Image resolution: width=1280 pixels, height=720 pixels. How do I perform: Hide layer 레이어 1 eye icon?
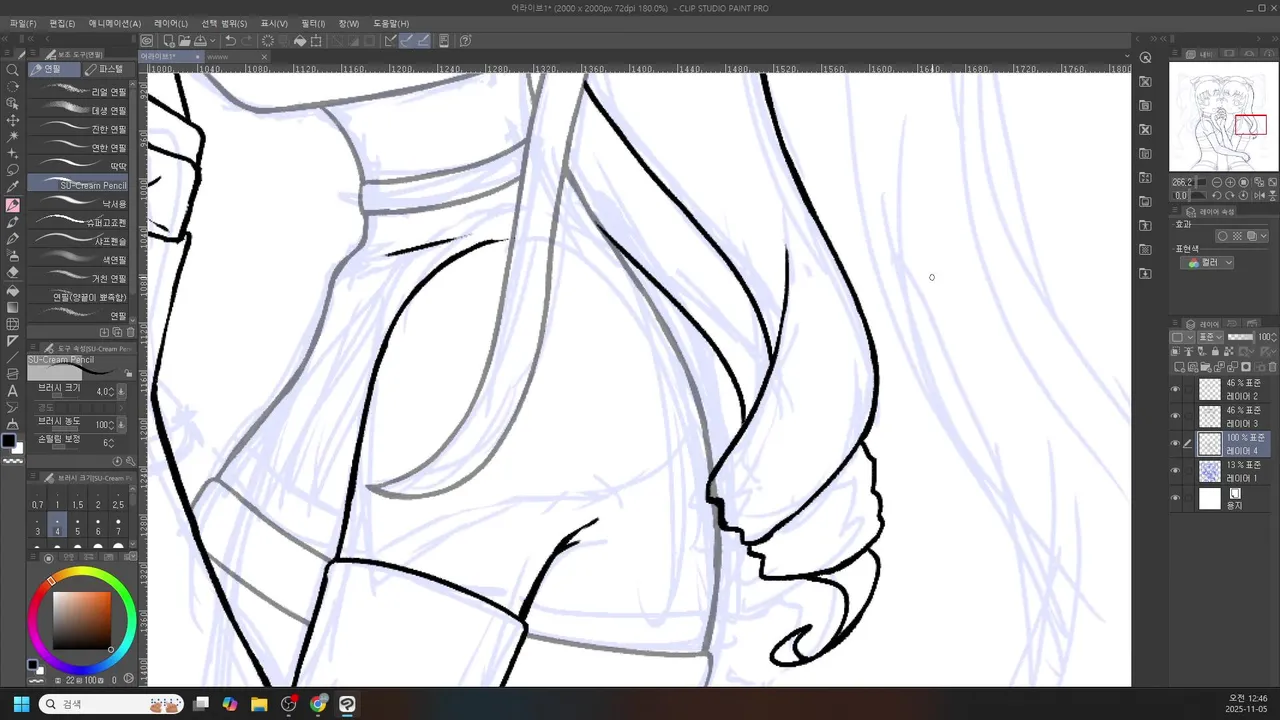[1175, 471]
